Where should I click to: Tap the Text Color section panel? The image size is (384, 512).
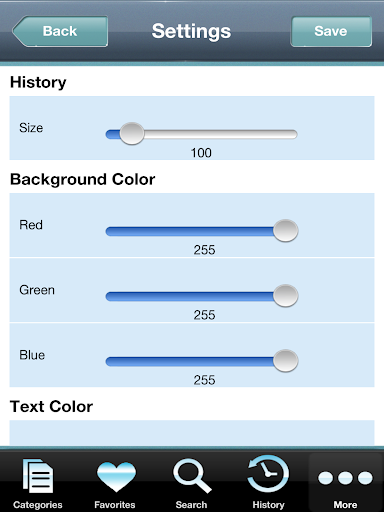pyautogui.click(x=192, y=432)
